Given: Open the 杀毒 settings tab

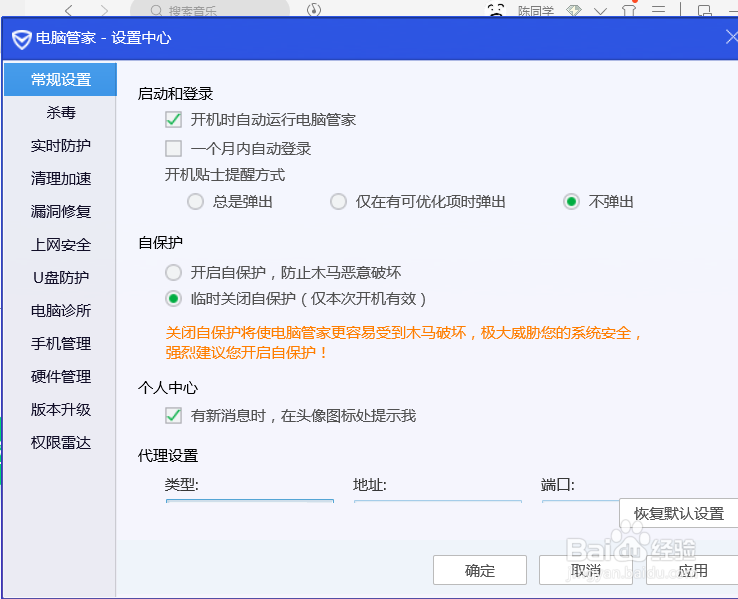Looking at the screenshot, I should coord(60,112).
